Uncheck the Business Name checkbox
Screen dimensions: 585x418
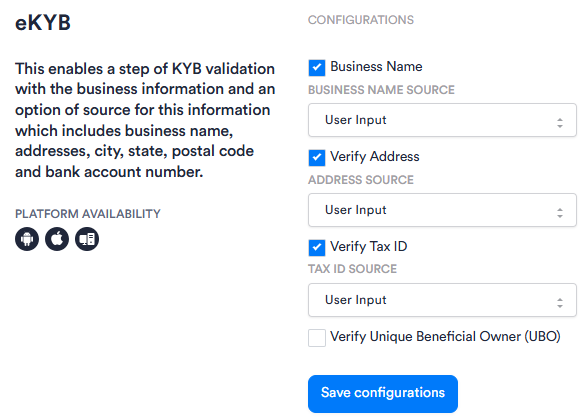pyautogui.click(x=317, y=68)
